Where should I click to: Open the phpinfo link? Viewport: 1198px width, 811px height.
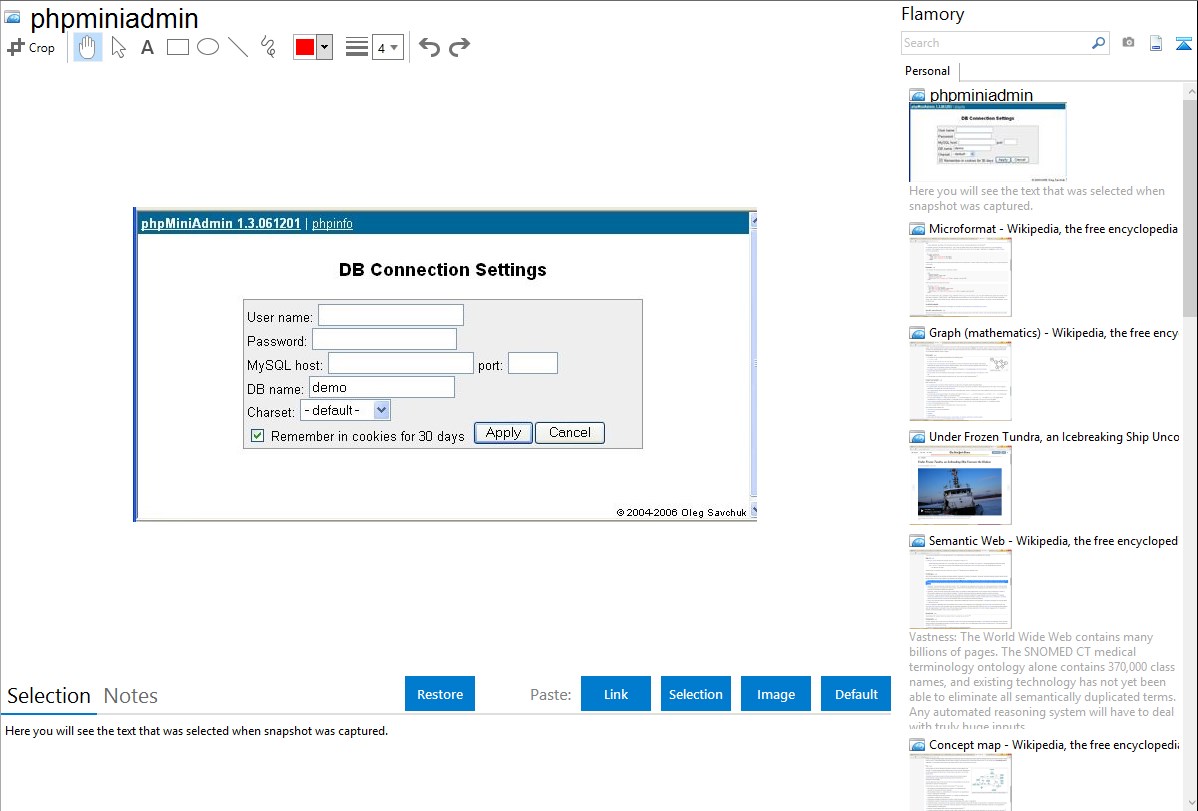332,223
